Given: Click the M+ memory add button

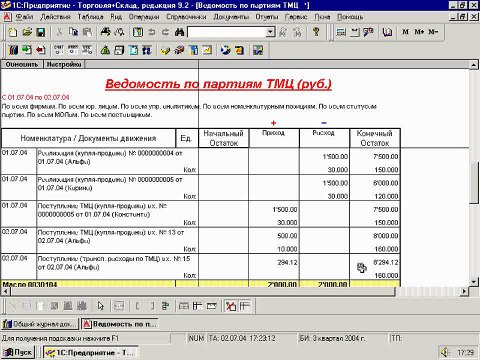Looking at the screenshot, I should (x=419, y=32).
